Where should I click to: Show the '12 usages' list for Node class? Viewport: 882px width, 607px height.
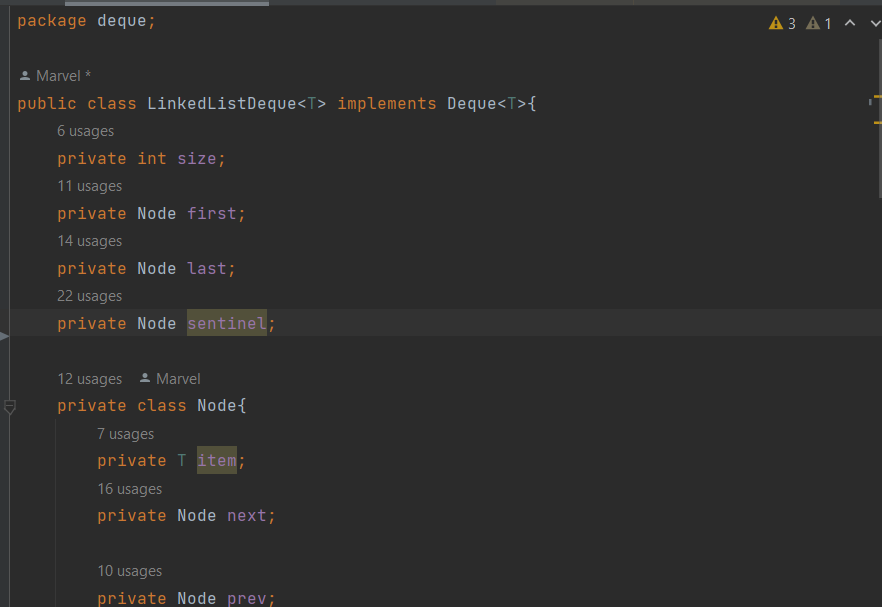click(x=89, y=379)
